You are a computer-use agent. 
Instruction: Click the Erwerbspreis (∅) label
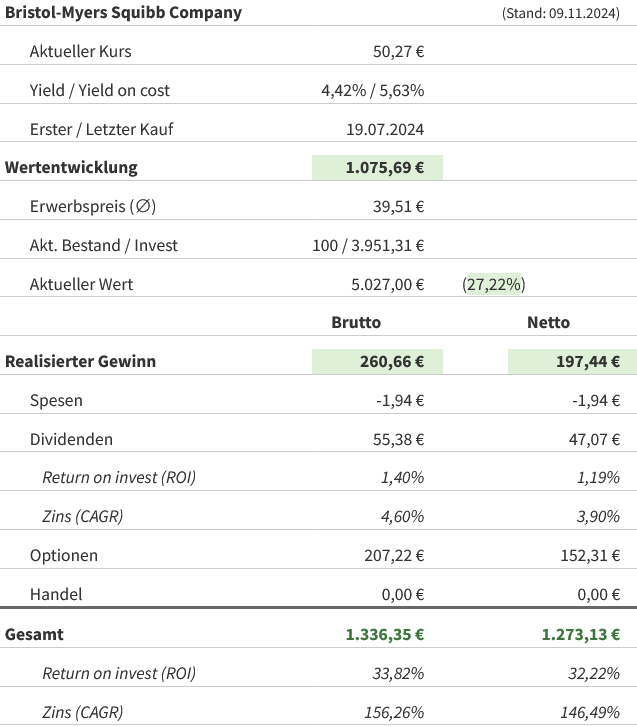click(x=93, y=207)
